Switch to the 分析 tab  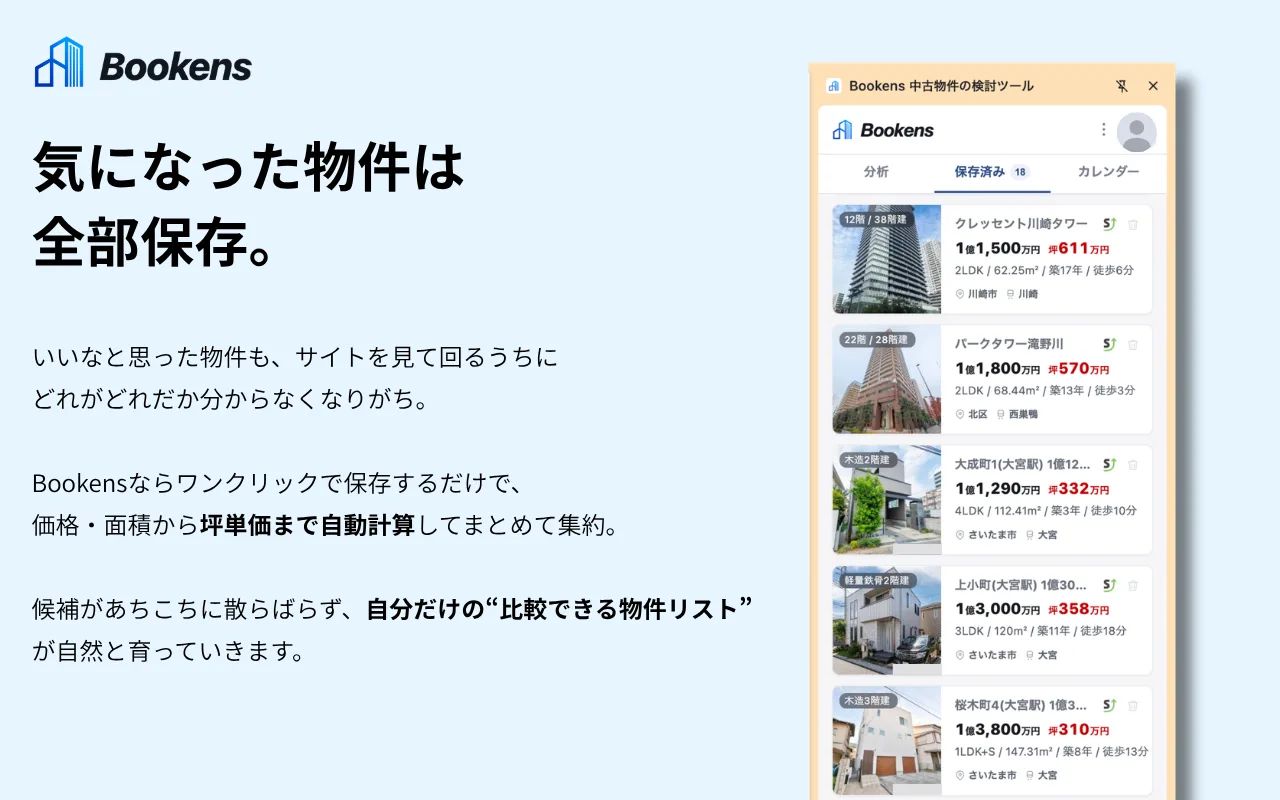pos(876,172)
